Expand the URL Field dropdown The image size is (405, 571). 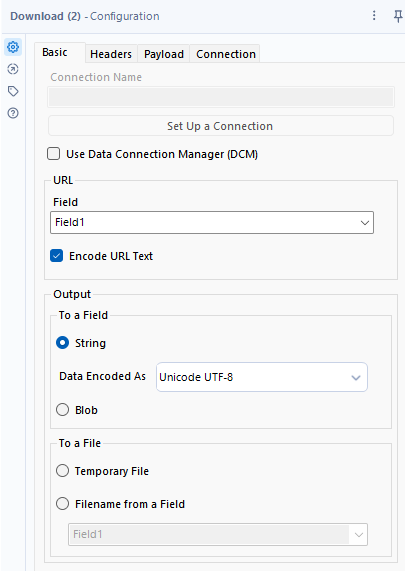click(212, 223)
